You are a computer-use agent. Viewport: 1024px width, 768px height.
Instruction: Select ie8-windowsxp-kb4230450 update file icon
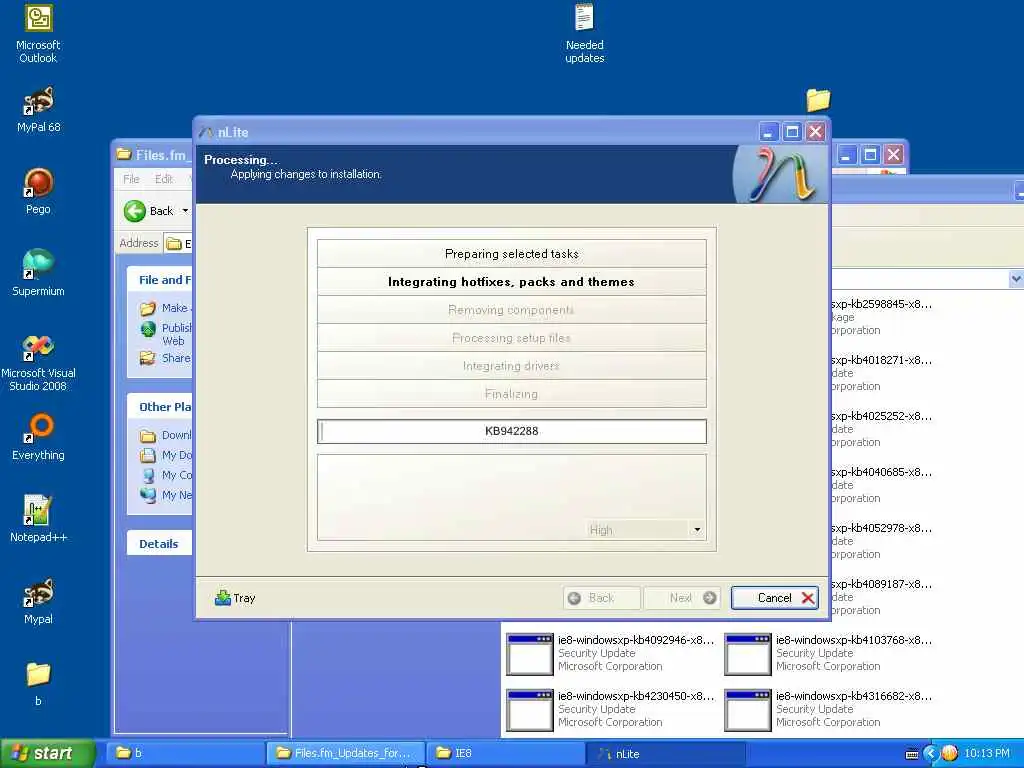pos(530,710)
